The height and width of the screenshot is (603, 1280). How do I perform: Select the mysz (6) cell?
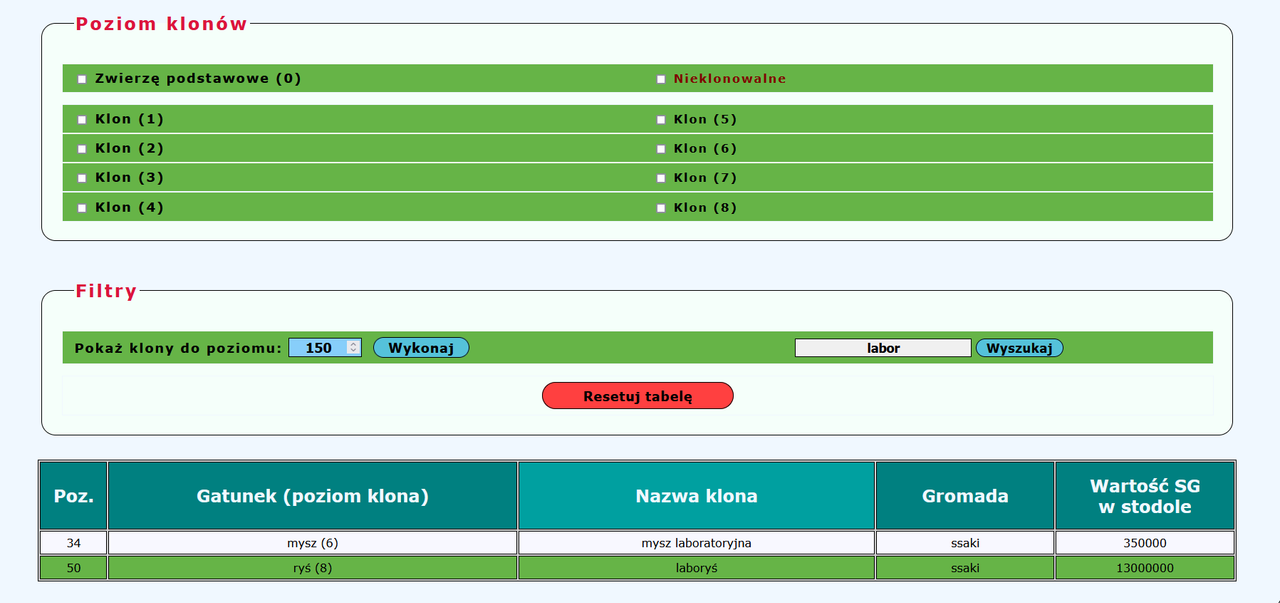click(x=313, y=543)
